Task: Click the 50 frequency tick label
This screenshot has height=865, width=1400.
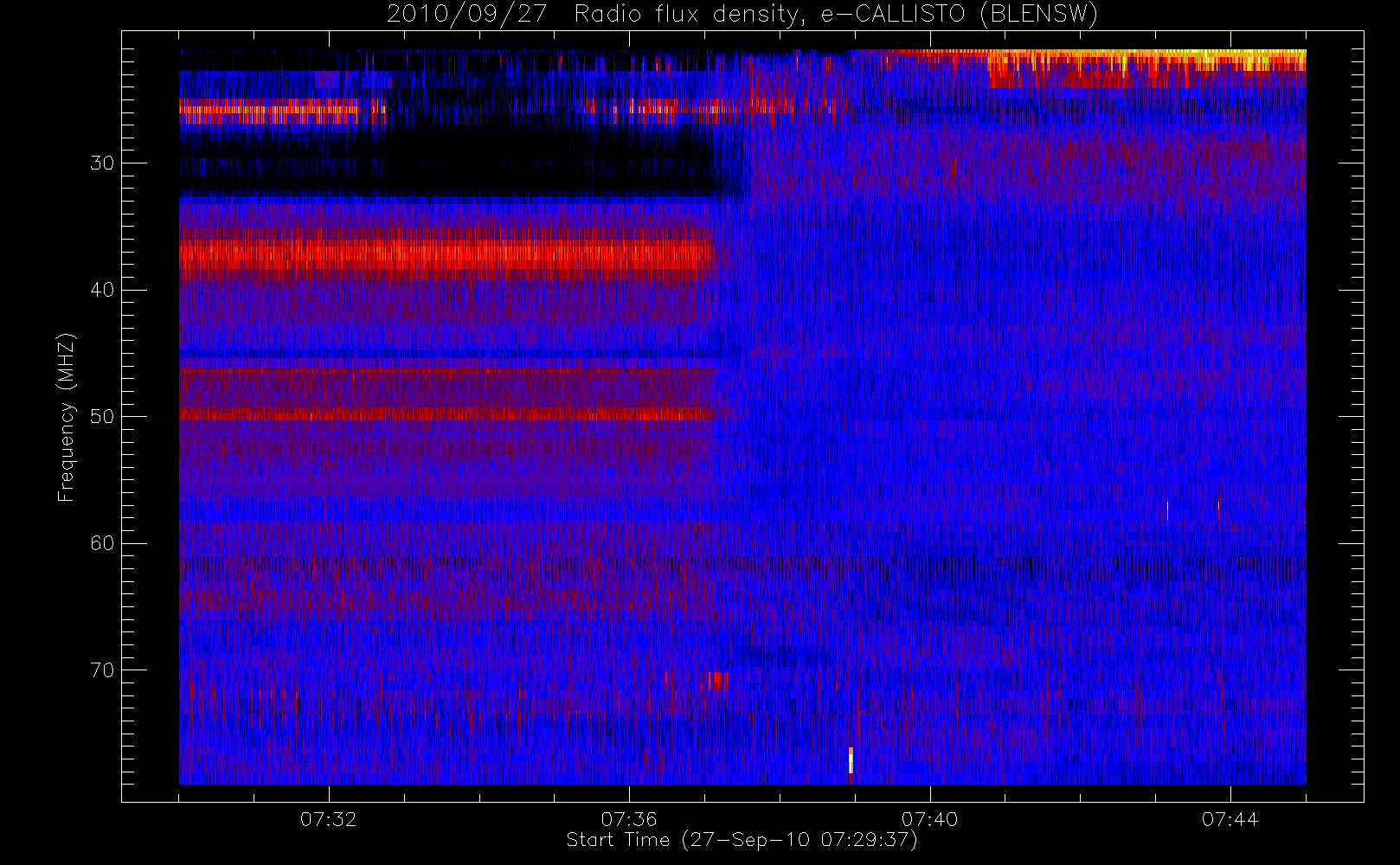Action: (x=102, y=416)
